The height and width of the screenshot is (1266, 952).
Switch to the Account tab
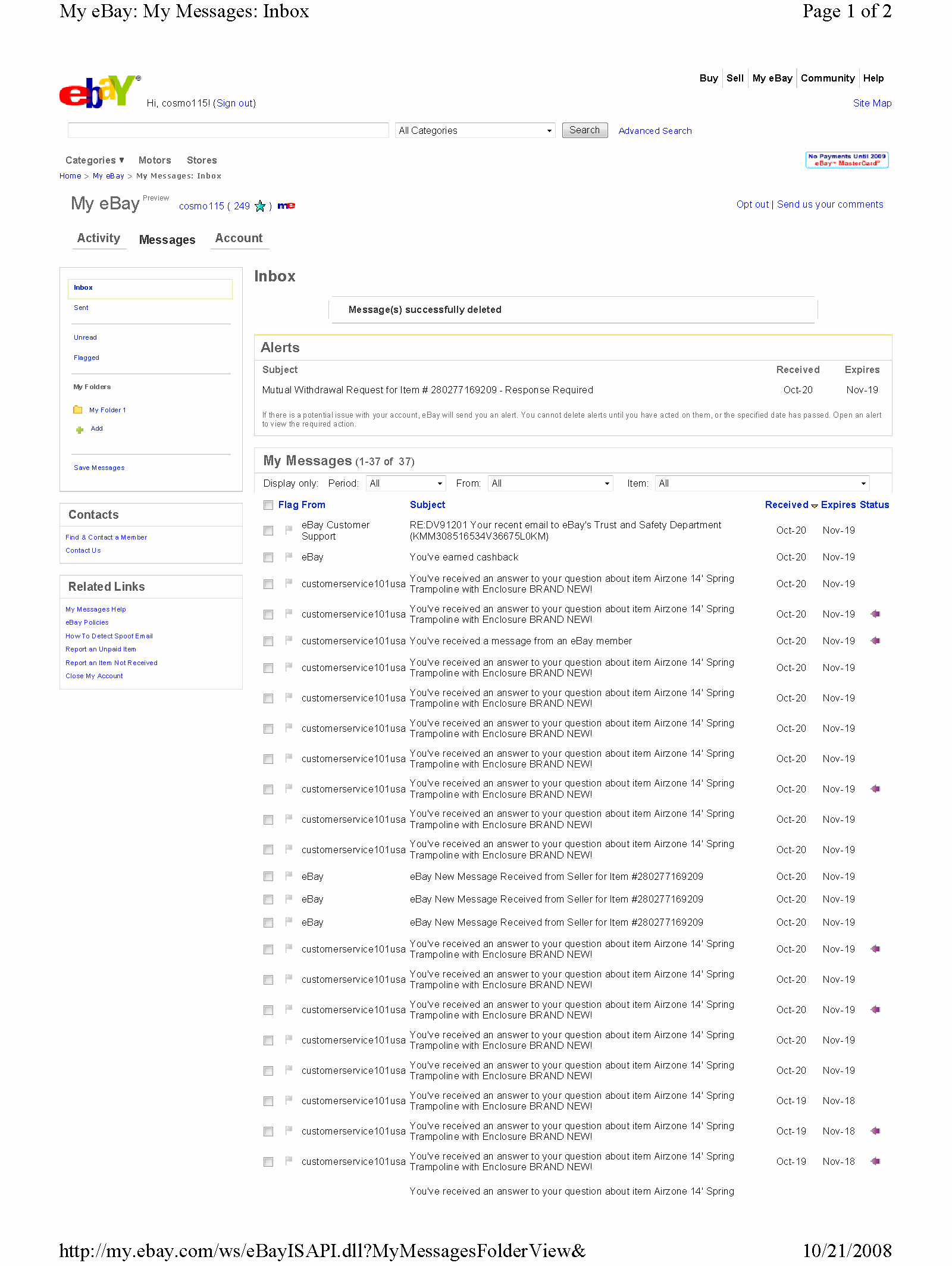point(239,239)
